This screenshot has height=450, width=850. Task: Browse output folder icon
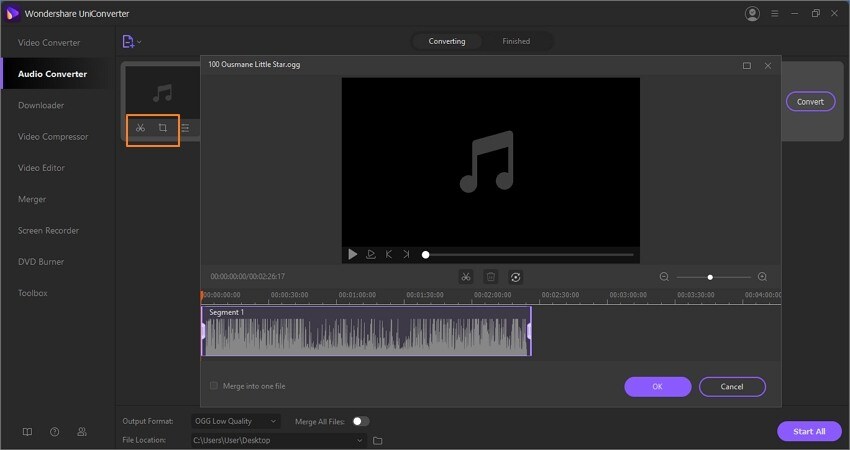coord(378,441)
